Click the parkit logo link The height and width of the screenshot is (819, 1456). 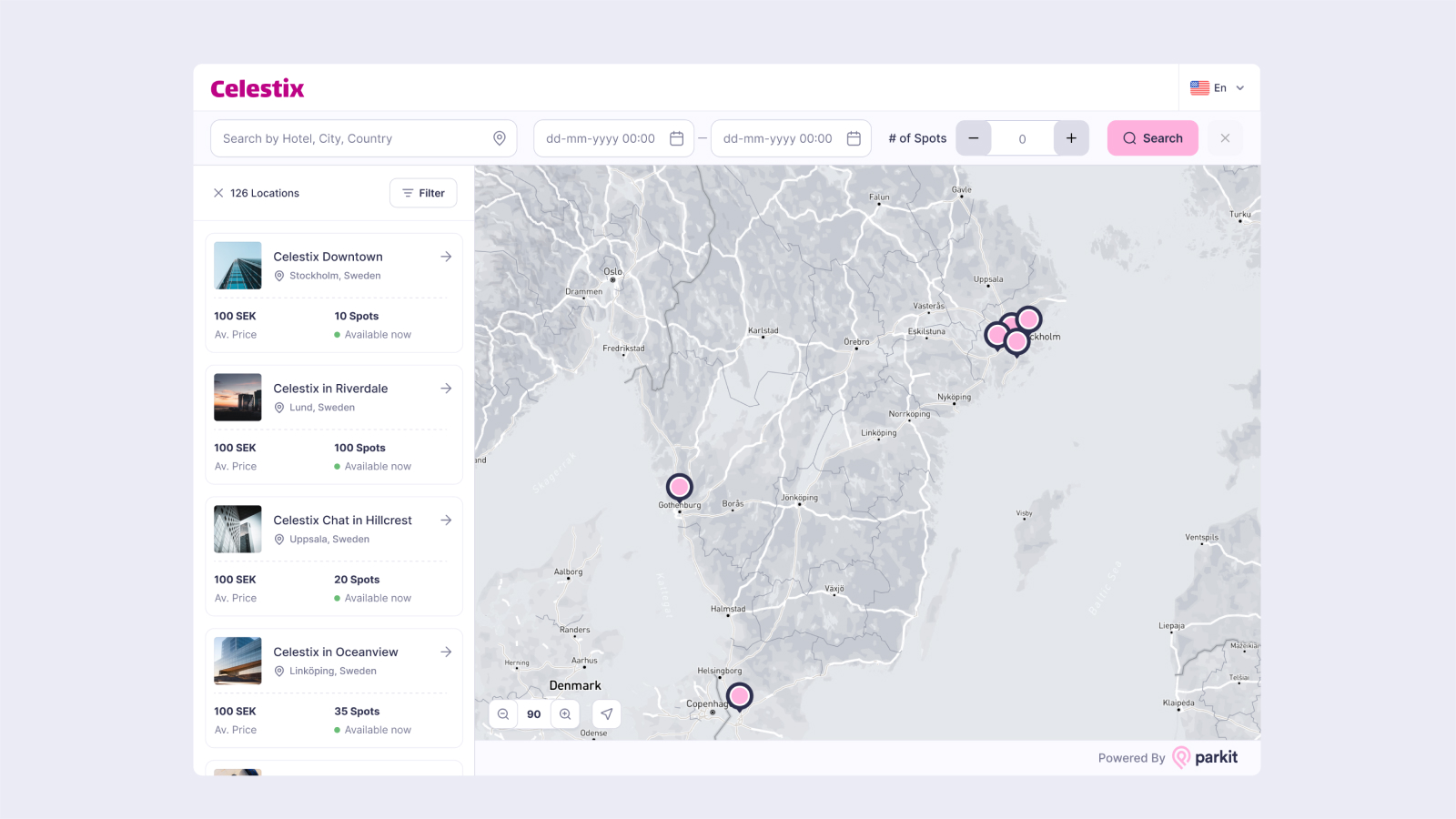click(x=1205, y=757)
